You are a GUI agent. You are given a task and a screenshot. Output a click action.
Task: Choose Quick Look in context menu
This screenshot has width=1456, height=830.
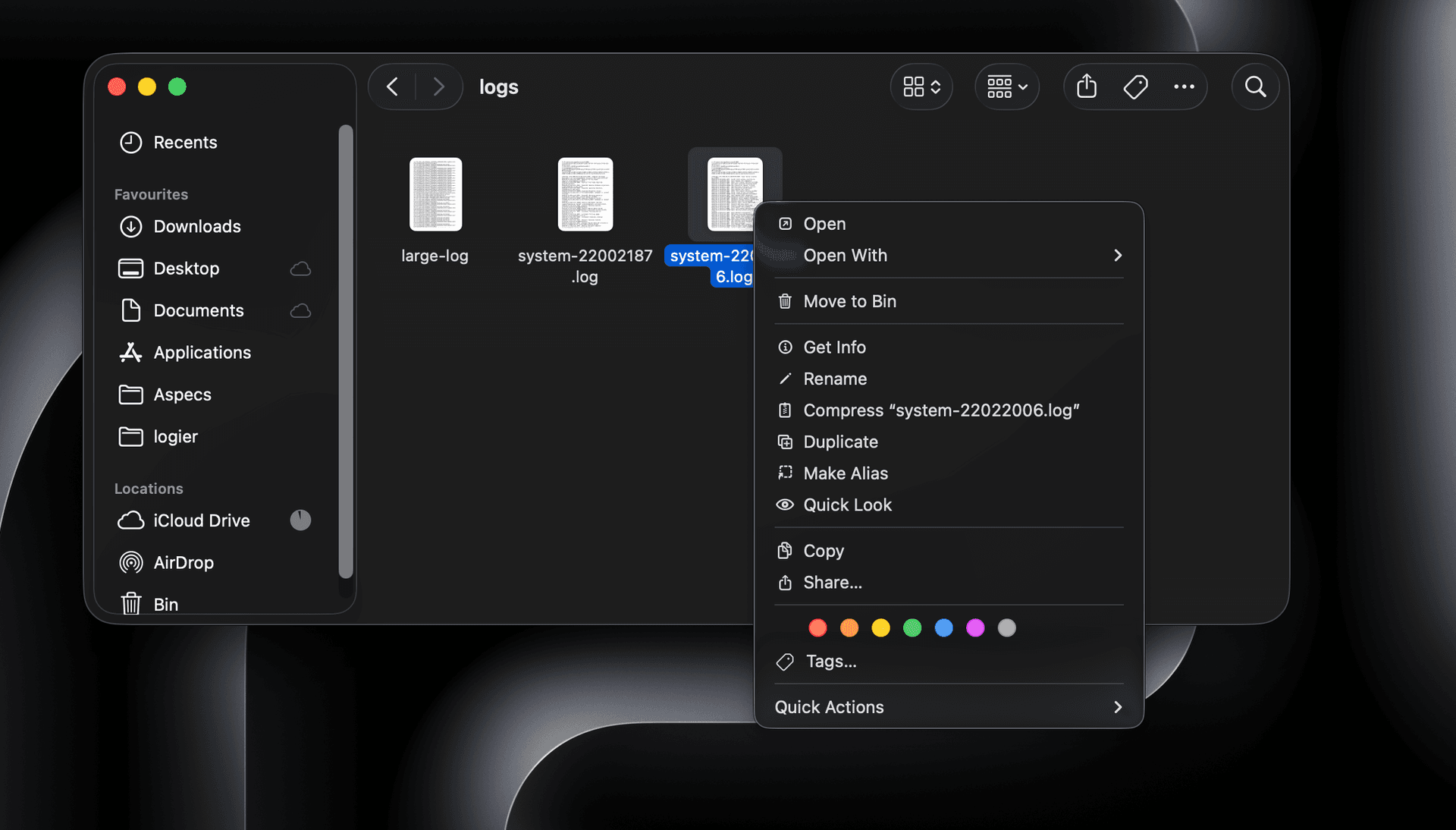click(x=949, y=505)
